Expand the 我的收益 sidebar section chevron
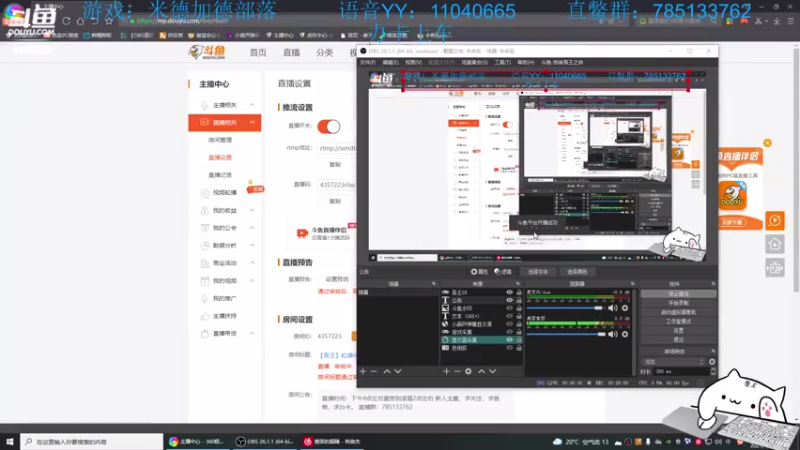This screenshot has width=800, height=450. point(252,210)
